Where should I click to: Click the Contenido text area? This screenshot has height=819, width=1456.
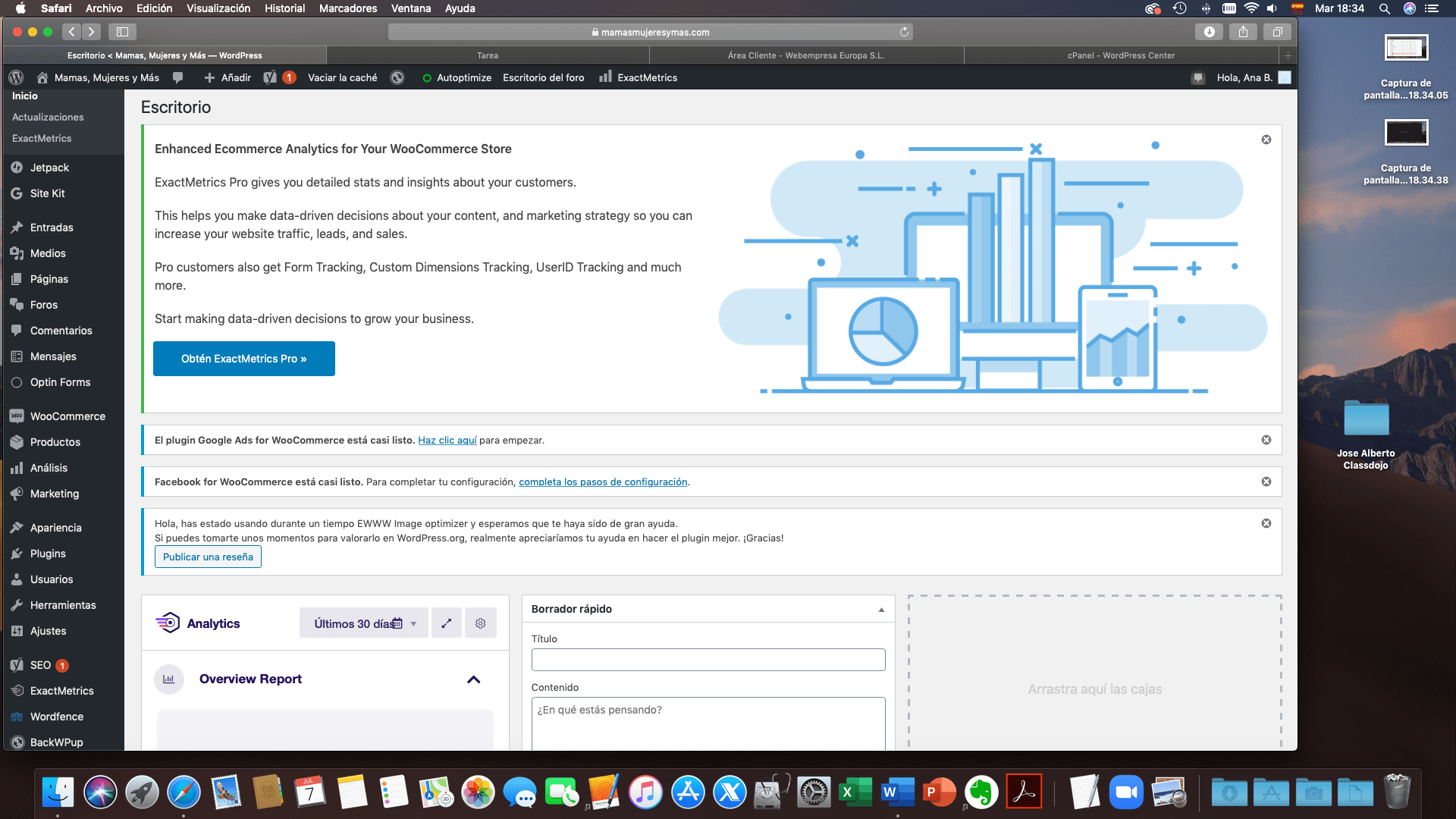click(x=708, y=723)
